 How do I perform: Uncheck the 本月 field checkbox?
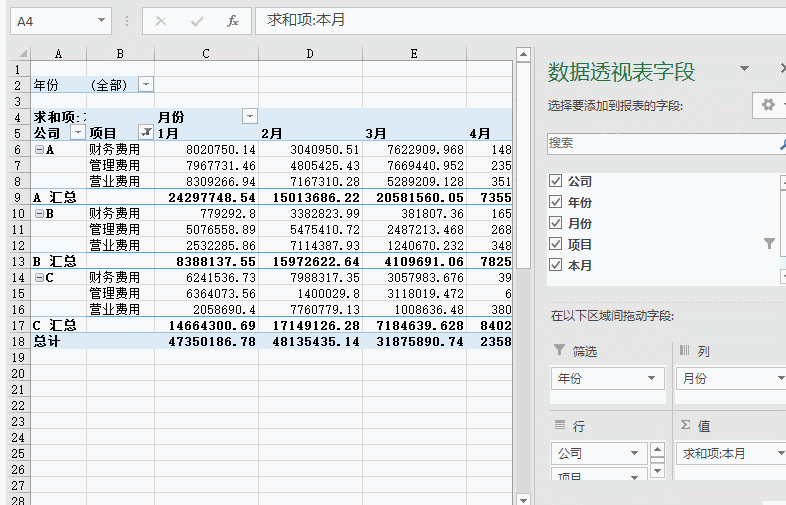point(556,264)
